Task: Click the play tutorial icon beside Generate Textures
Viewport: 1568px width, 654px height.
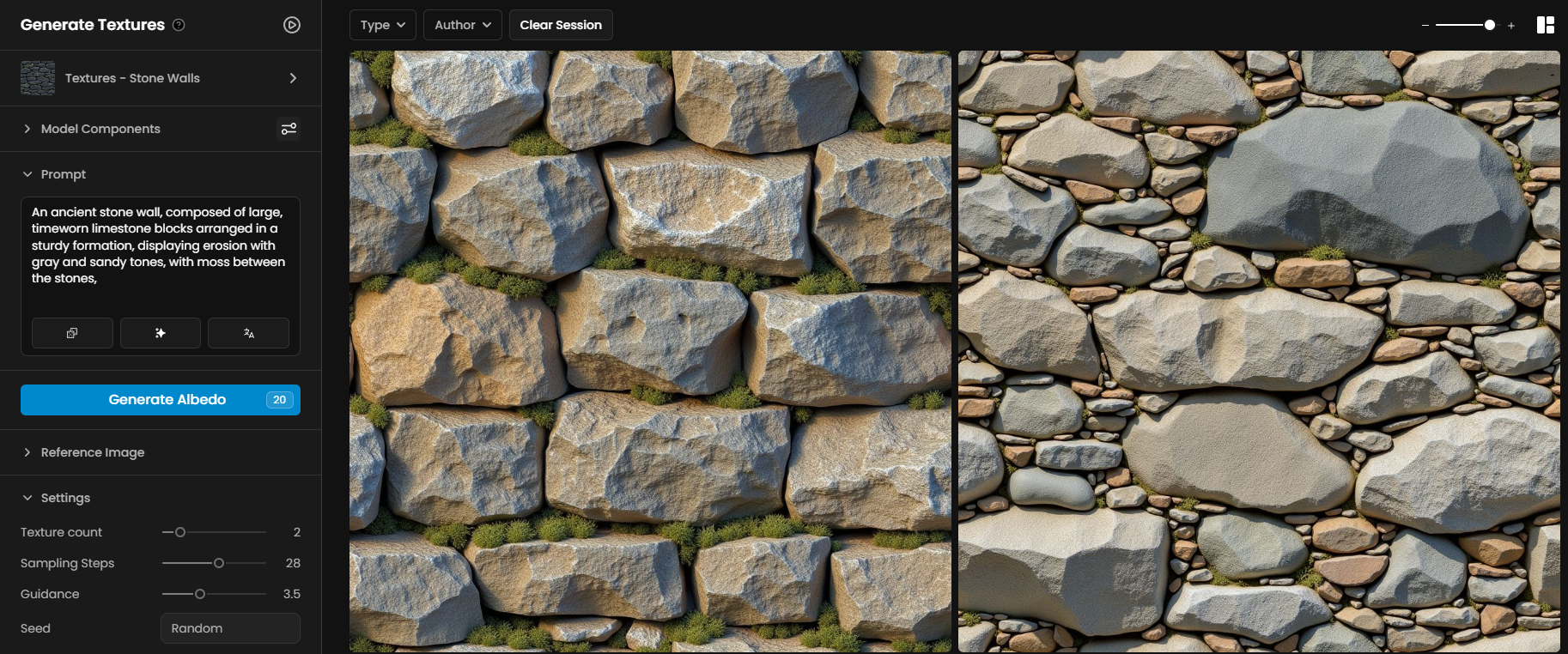Action: [x=292, y=25]
